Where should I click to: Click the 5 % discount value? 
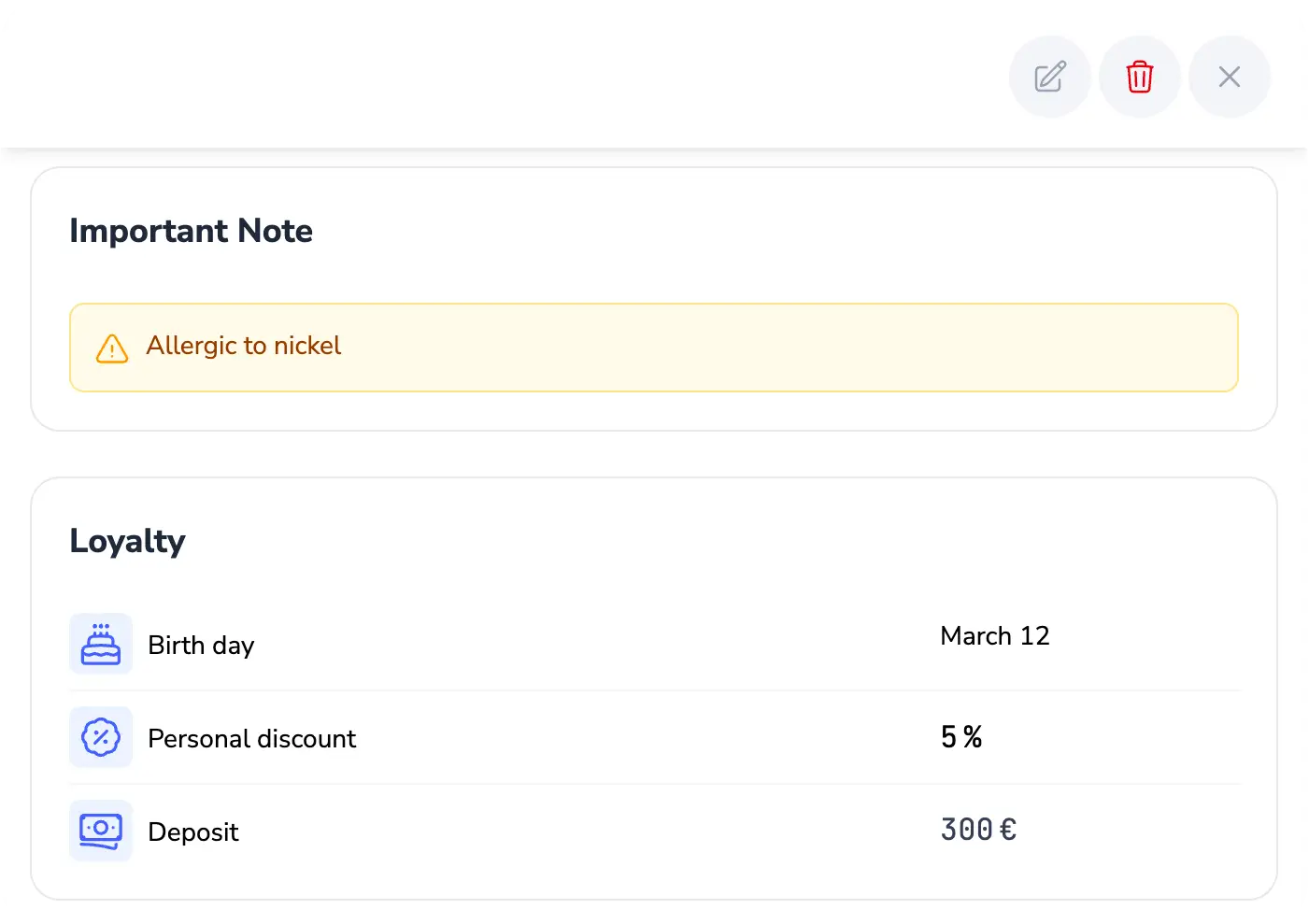click(960, 737)
